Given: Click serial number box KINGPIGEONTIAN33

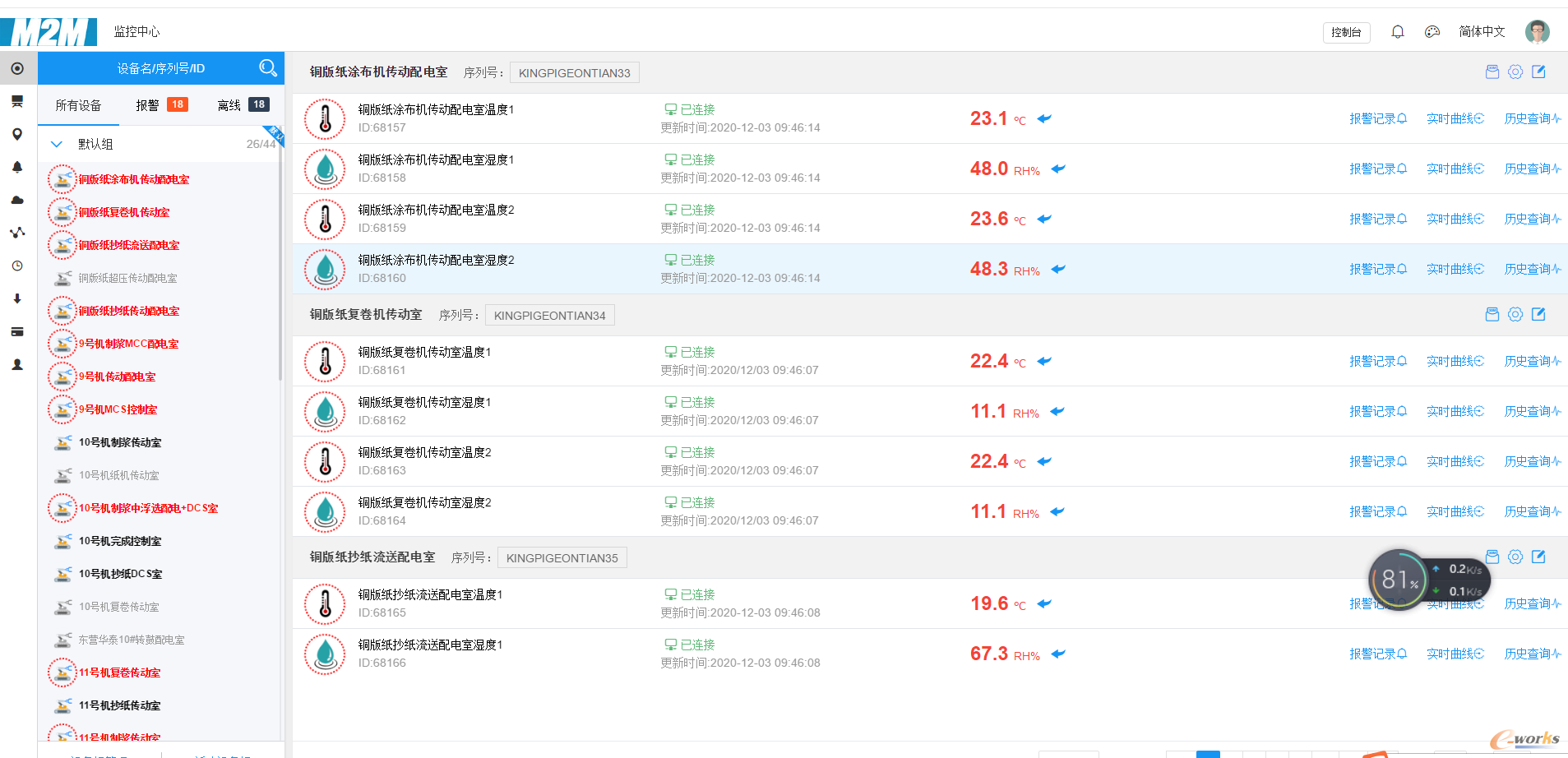Looking at the screenshot, I should coord(575,72).
